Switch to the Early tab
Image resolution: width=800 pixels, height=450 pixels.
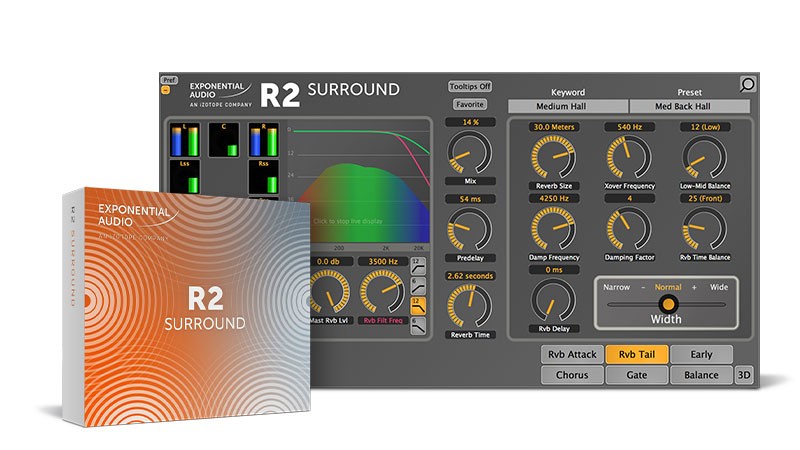coord(702,354)
